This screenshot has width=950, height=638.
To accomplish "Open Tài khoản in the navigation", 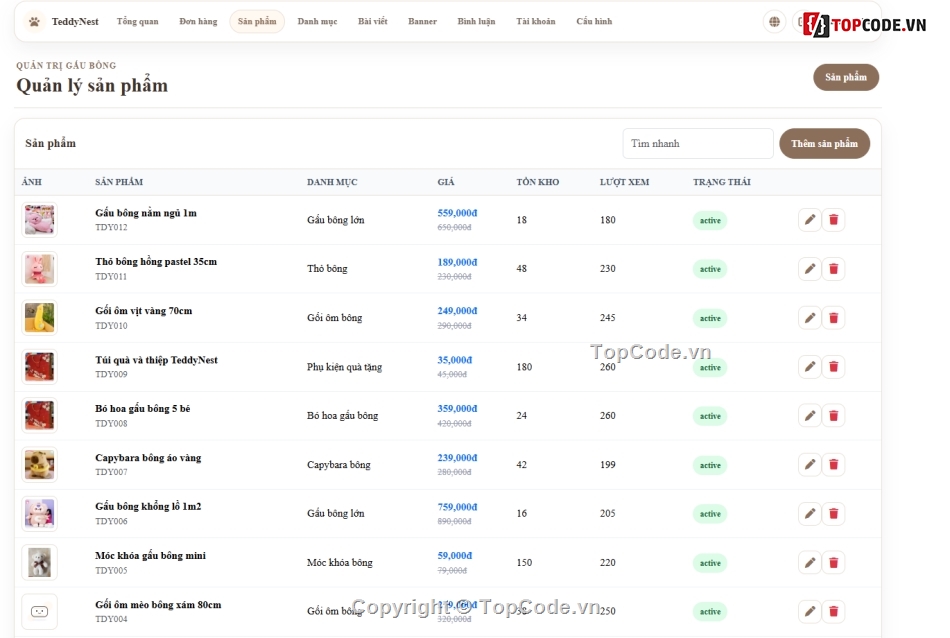I will (x=536, y=22).
